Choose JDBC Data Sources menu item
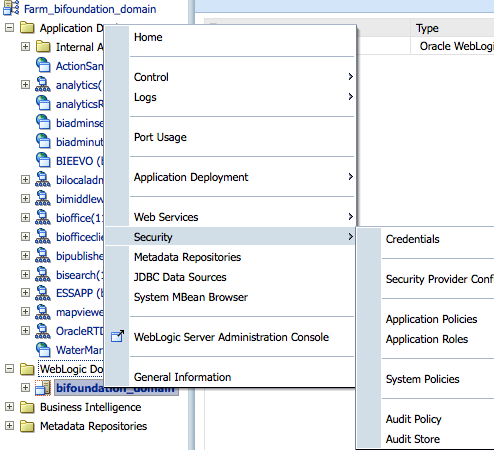The height and width of the screenshot is (450, 494). [230, 277]
